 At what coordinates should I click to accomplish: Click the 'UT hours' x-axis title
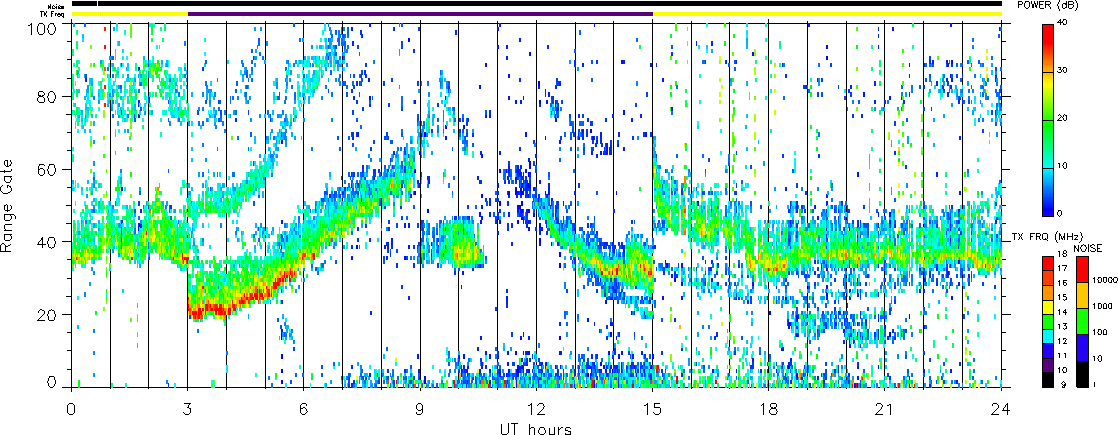coord(535,429)
